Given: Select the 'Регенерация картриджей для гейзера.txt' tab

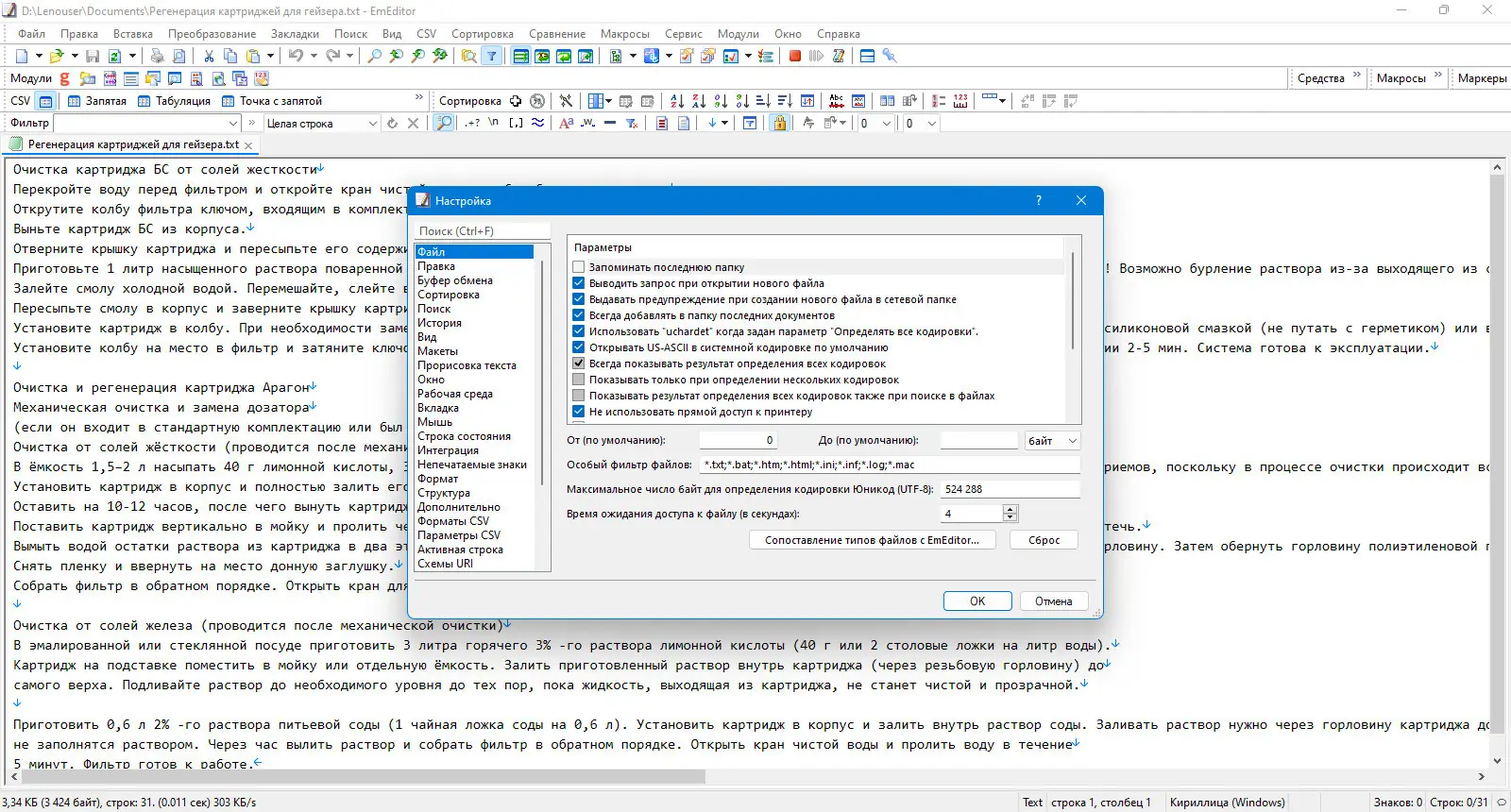Looking at the screenshot, I should [132, 145].
